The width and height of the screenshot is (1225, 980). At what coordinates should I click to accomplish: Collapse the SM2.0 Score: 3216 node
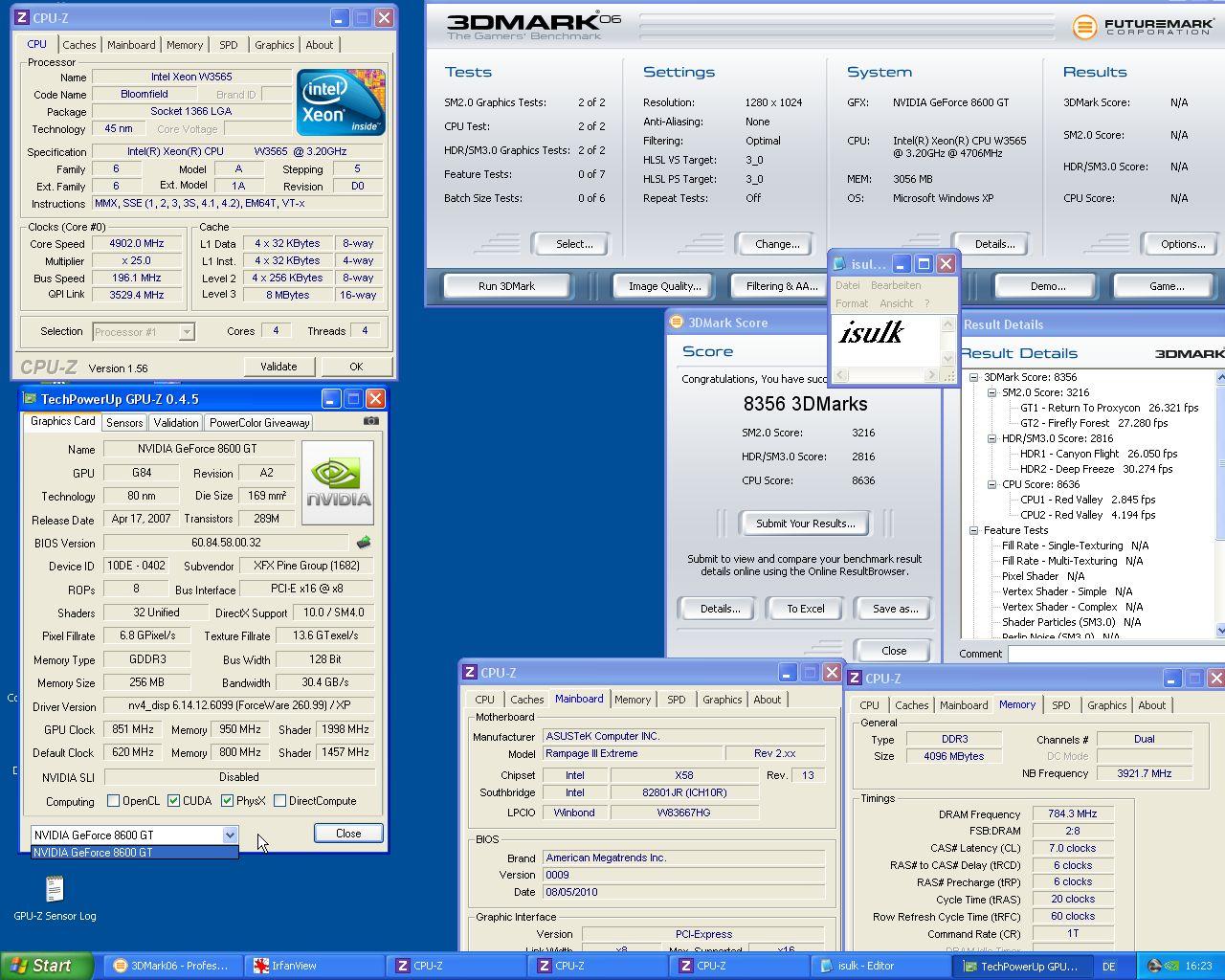[991, 392]
